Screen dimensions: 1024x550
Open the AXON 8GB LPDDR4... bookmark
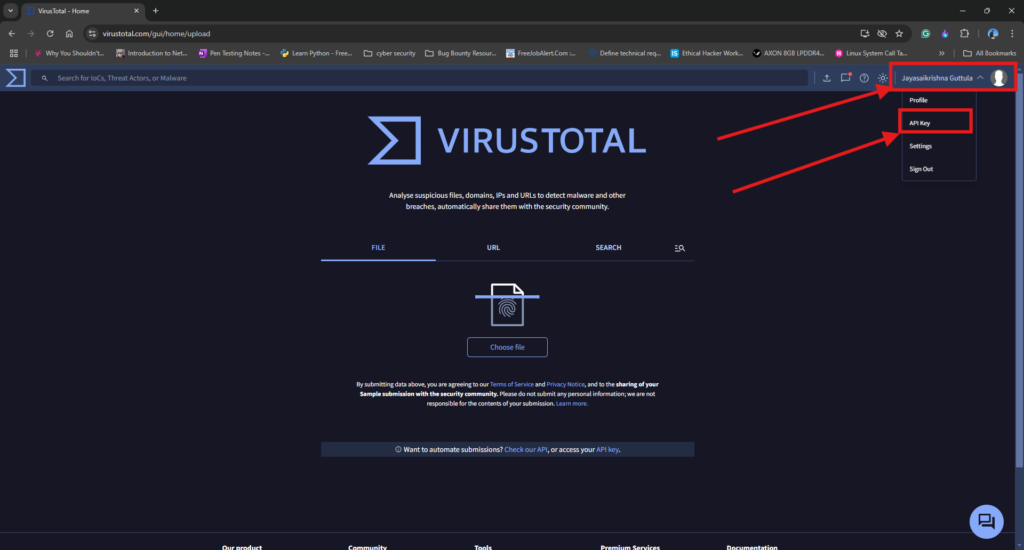pyautogui.click(x=788, y=53)
